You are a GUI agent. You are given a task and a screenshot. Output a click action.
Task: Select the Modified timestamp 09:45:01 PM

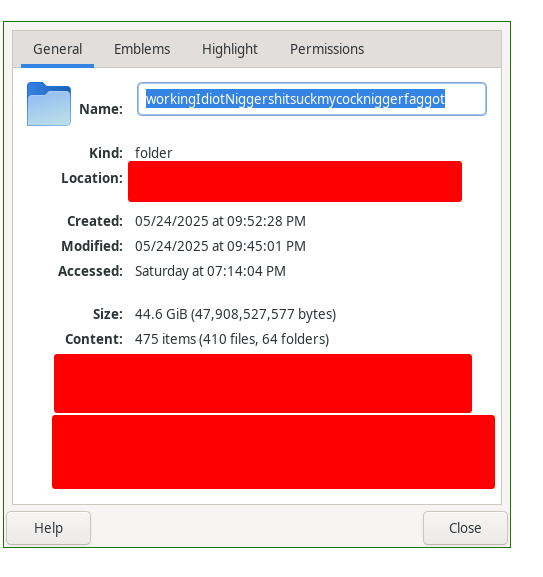click(x=266, y=246)
